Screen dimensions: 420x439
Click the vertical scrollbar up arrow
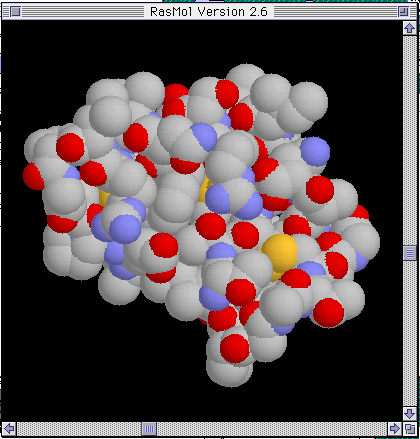click(x=410, y=28)
